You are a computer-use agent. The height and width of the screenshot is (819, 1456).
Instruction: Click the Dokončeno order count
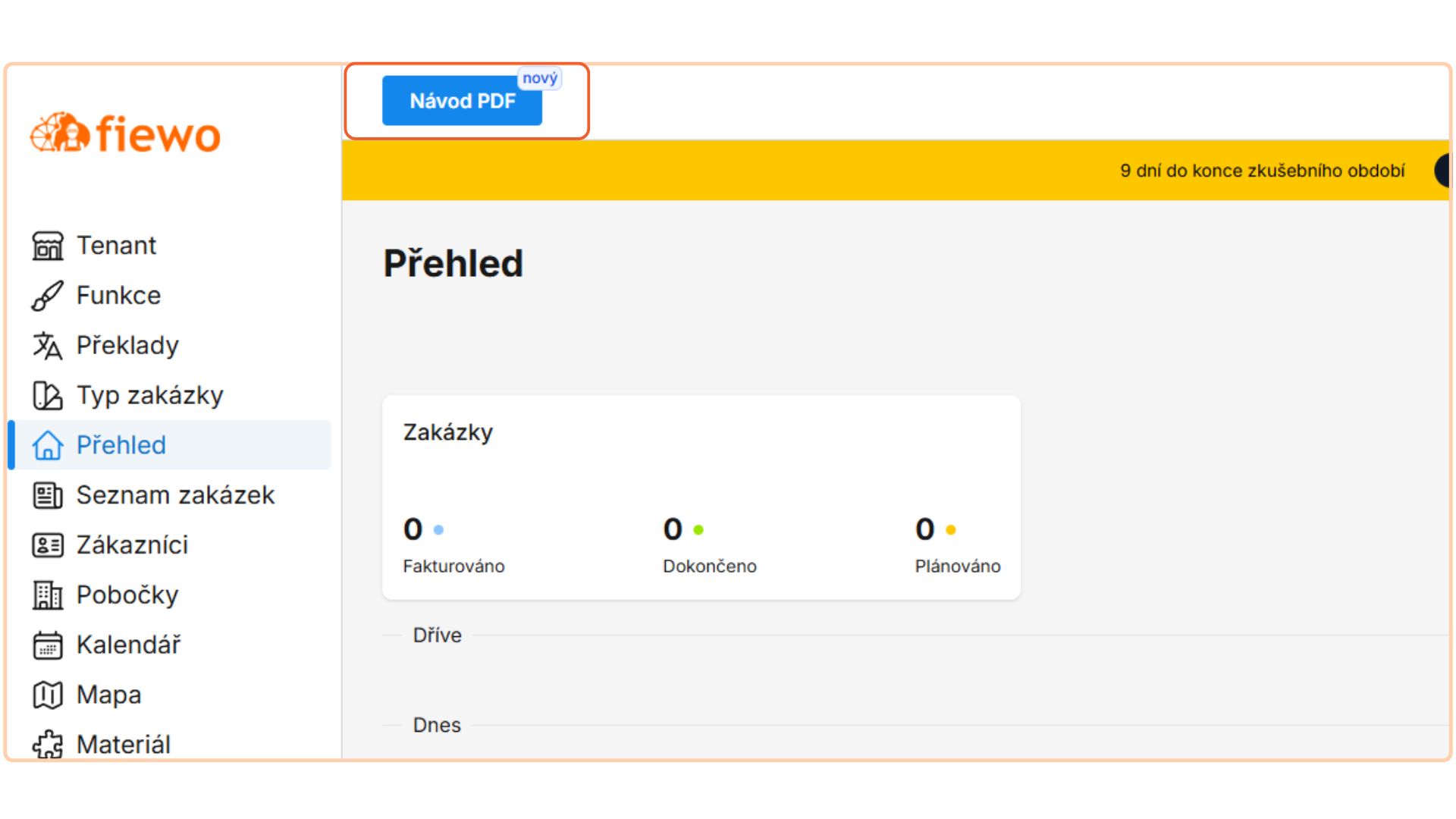pyautogui.click(x=673, y=529)
